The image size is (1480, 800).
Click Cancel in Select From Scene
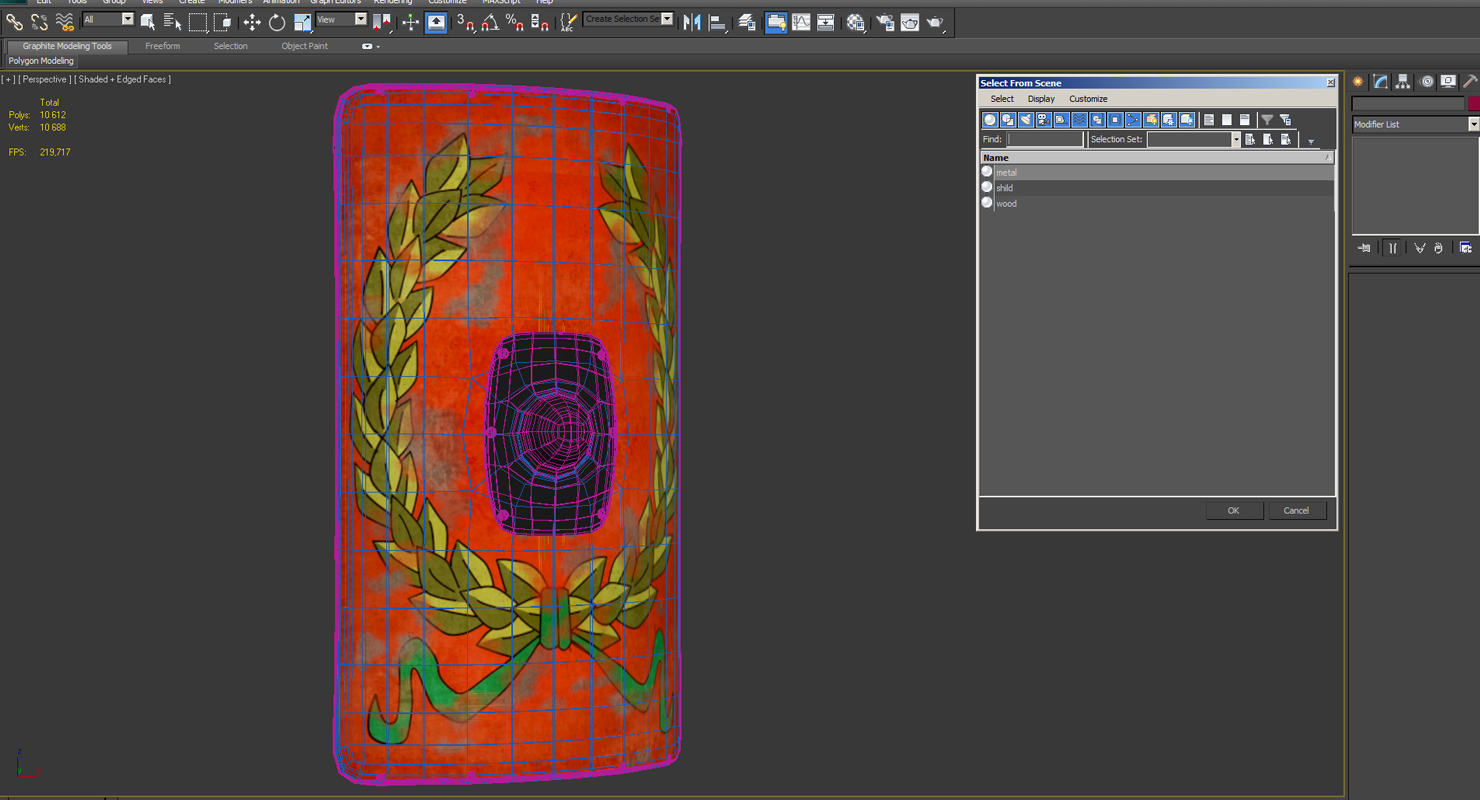click(x=1296, y=511)
